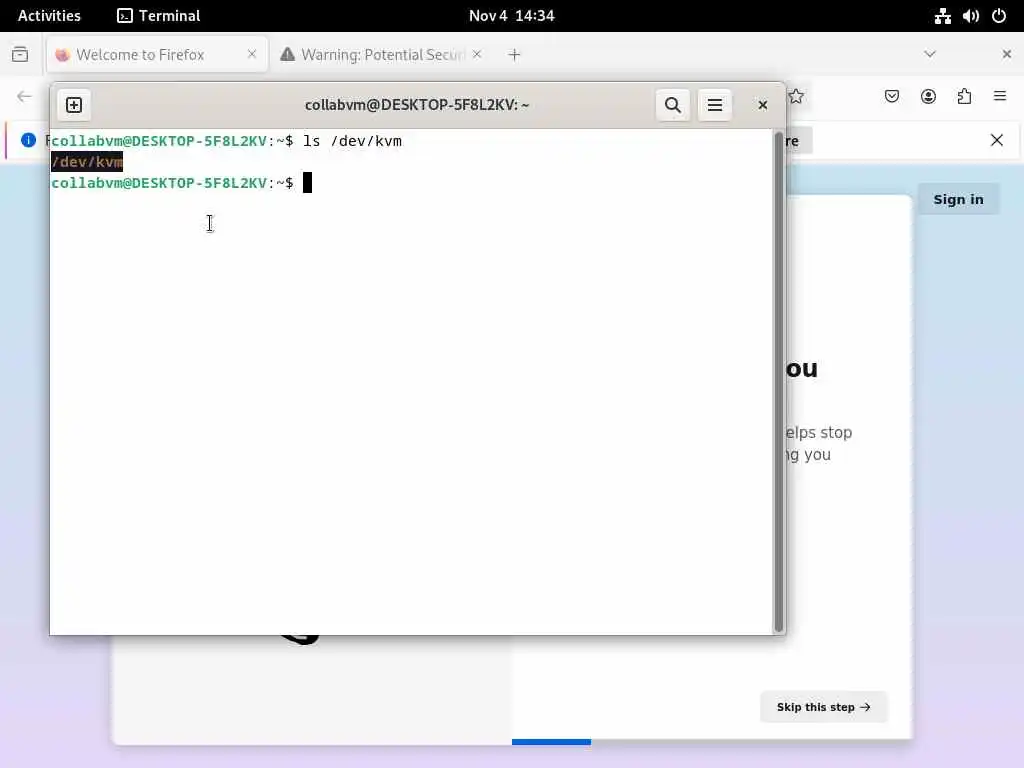1024x768 pixels.
Task: Close the terminal window
Action: tap(762, 105)
